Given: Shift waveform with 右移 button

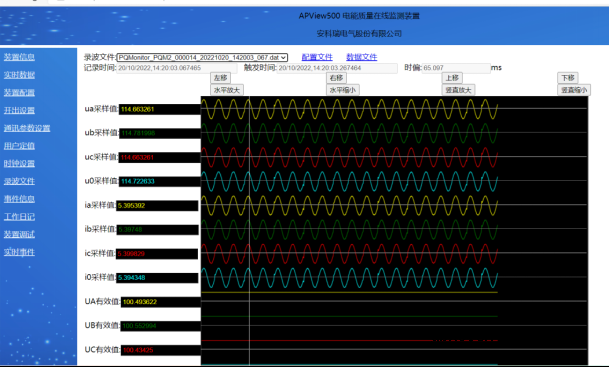Looking at the screenshot, I should [x=336, y=78].
